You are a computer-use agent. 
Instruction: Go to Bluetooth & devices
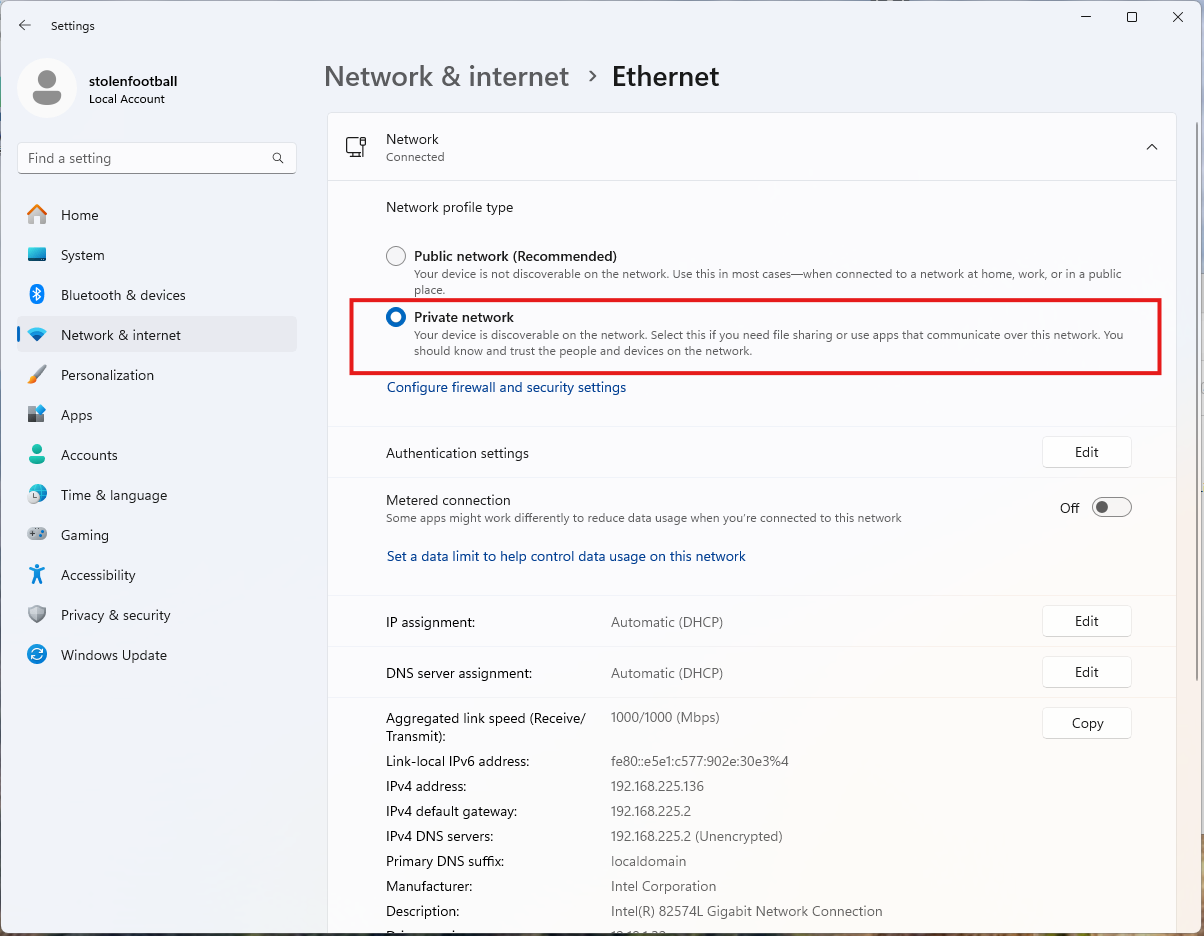pos(157,294)
